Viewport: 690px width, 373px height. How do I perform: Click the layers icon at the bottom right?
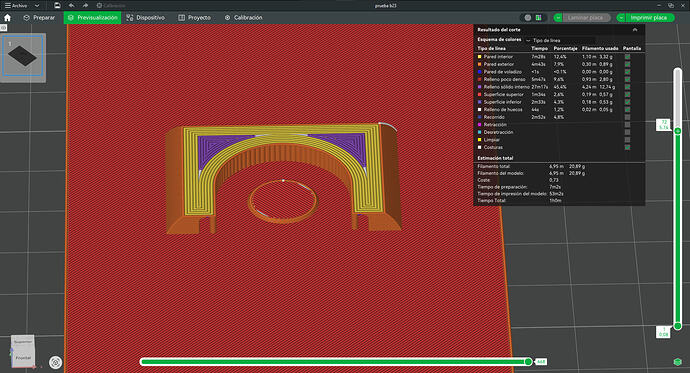(x=678, y=362)
